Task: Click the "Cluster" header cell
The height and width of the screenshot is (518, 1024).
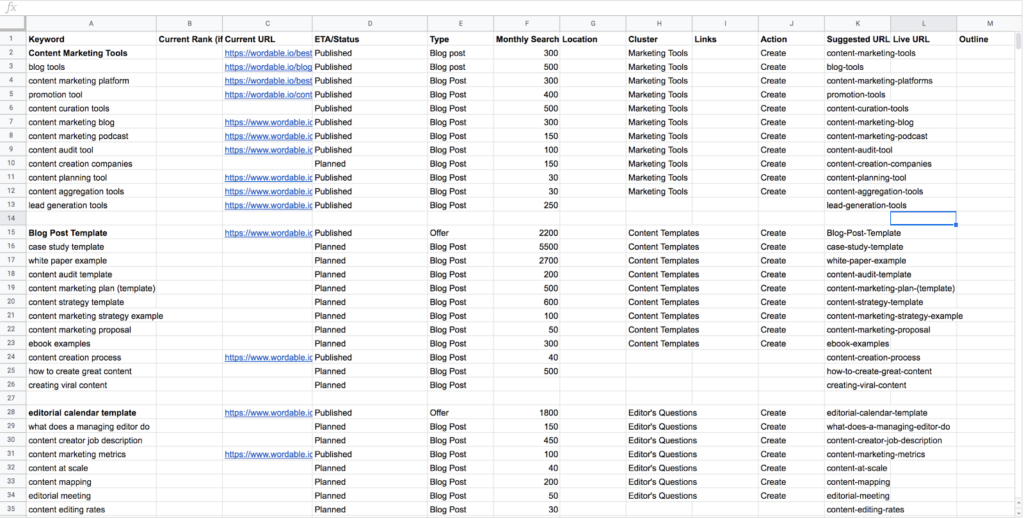Action: point(659,39)
